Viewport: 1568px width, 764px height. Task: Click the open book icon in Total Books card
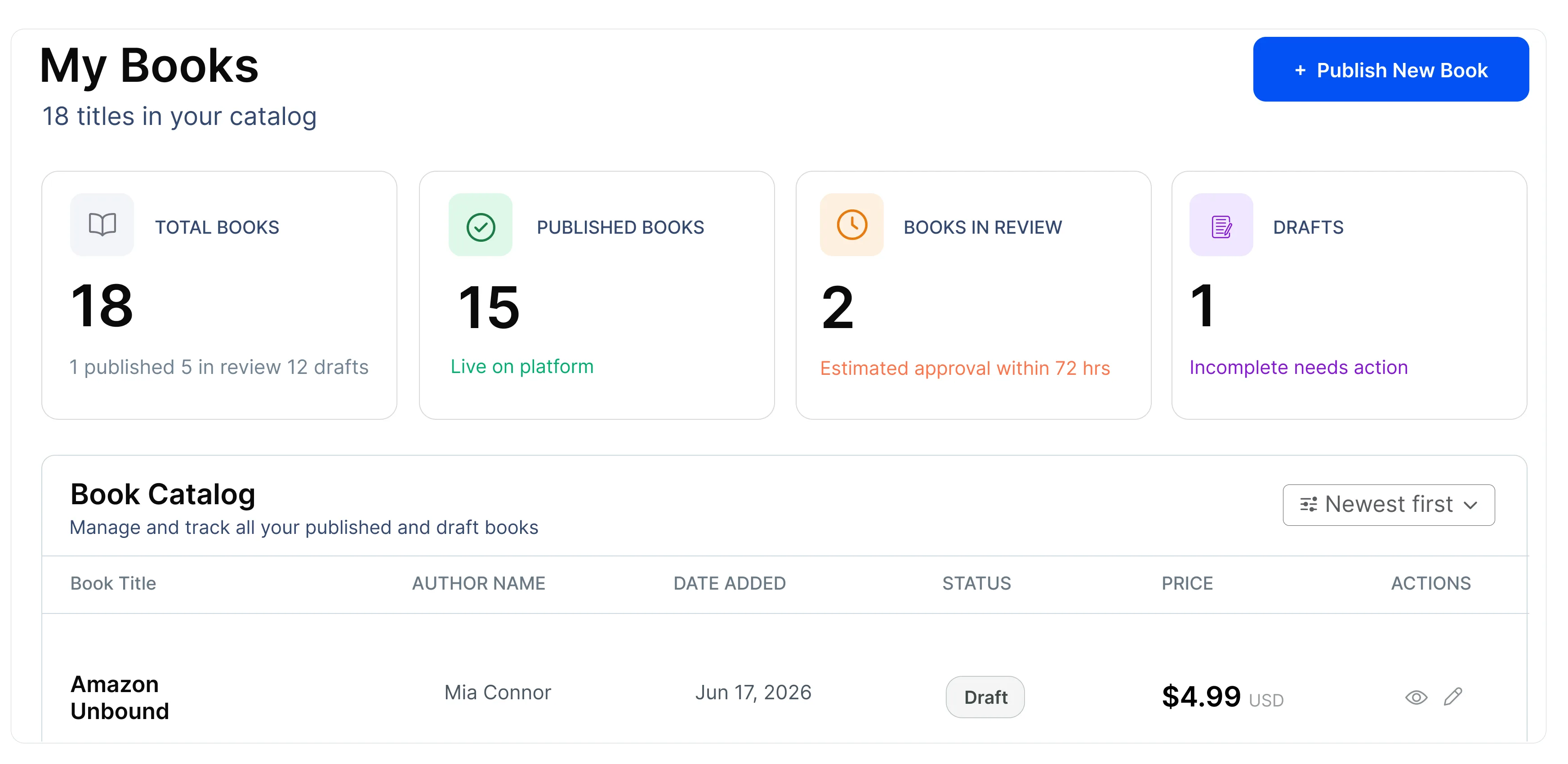(102, 225)
